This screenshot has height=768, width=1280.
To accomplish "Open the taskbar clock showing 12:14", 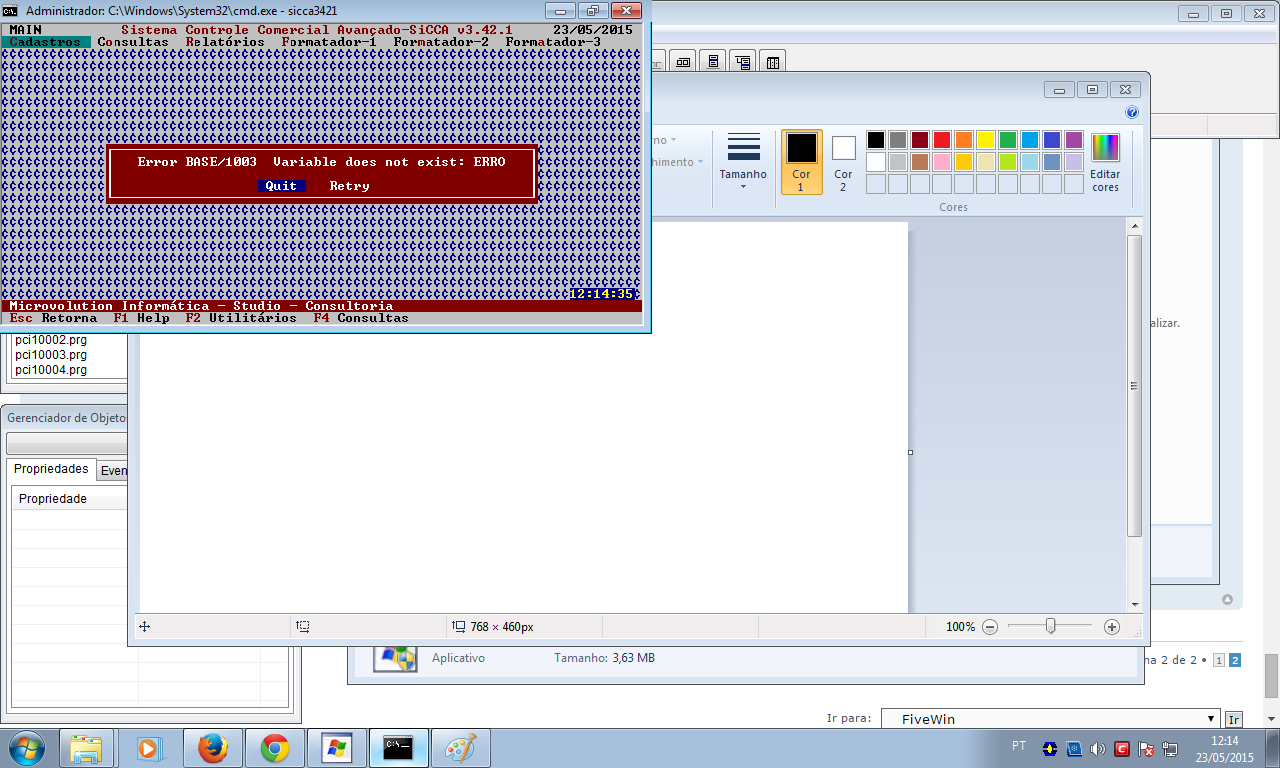I will pyautogui.click(x=1224, y=749).
